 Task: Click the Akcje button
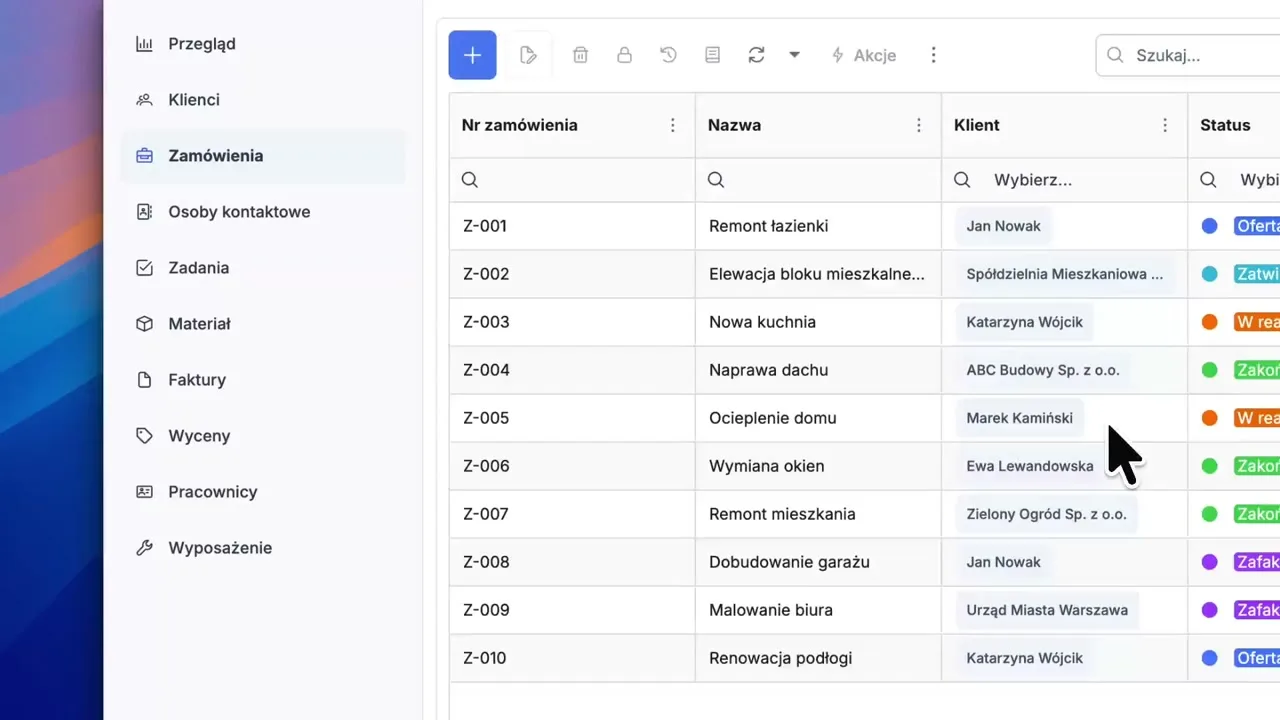click(x=864, y=55)
